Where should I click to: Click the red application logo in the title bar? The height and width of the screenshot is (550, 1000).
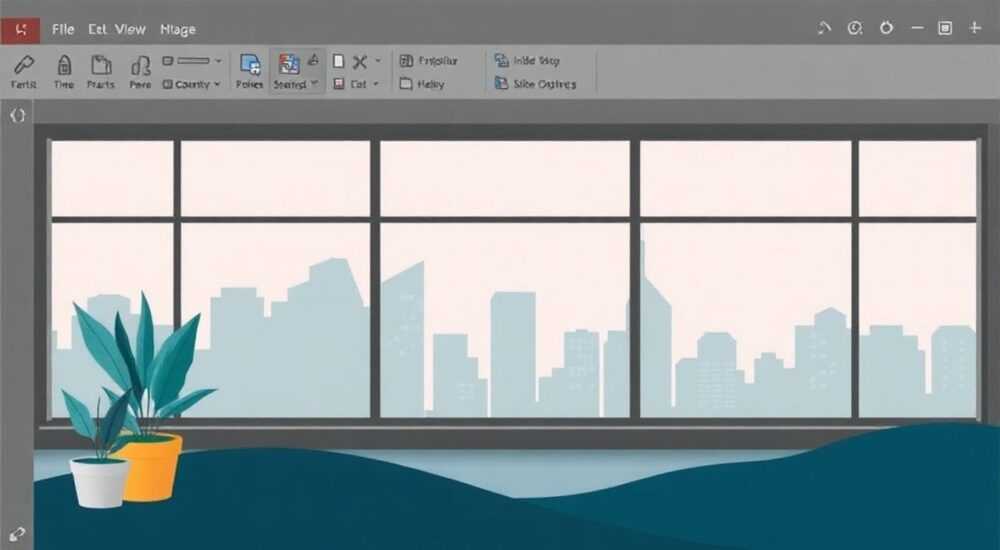[20, 30]
